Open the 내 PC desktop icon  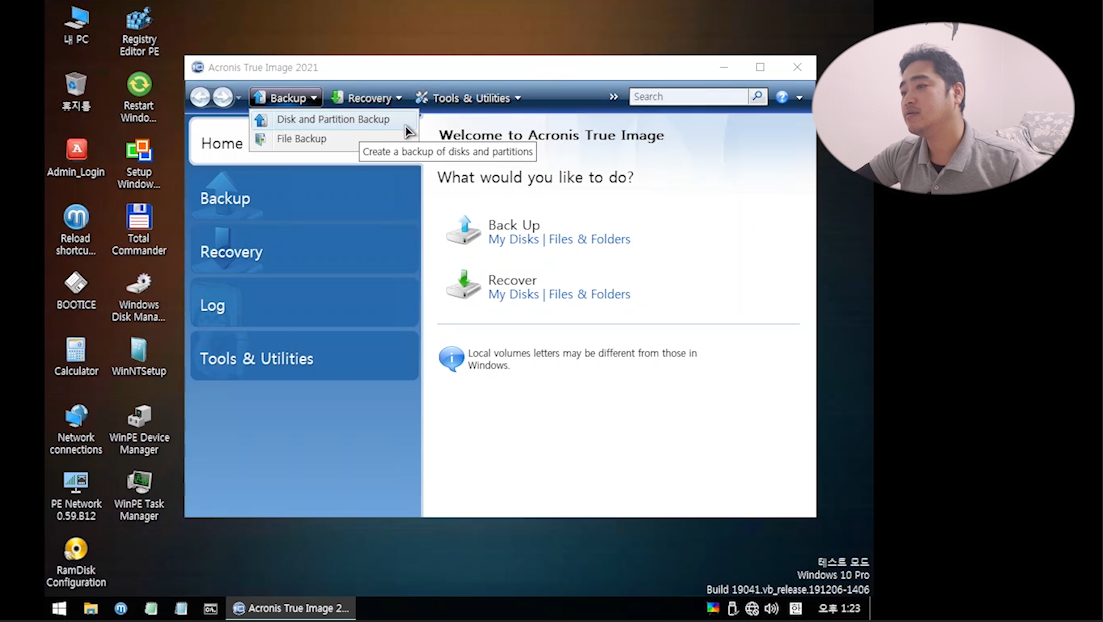(x=76, y=25)
